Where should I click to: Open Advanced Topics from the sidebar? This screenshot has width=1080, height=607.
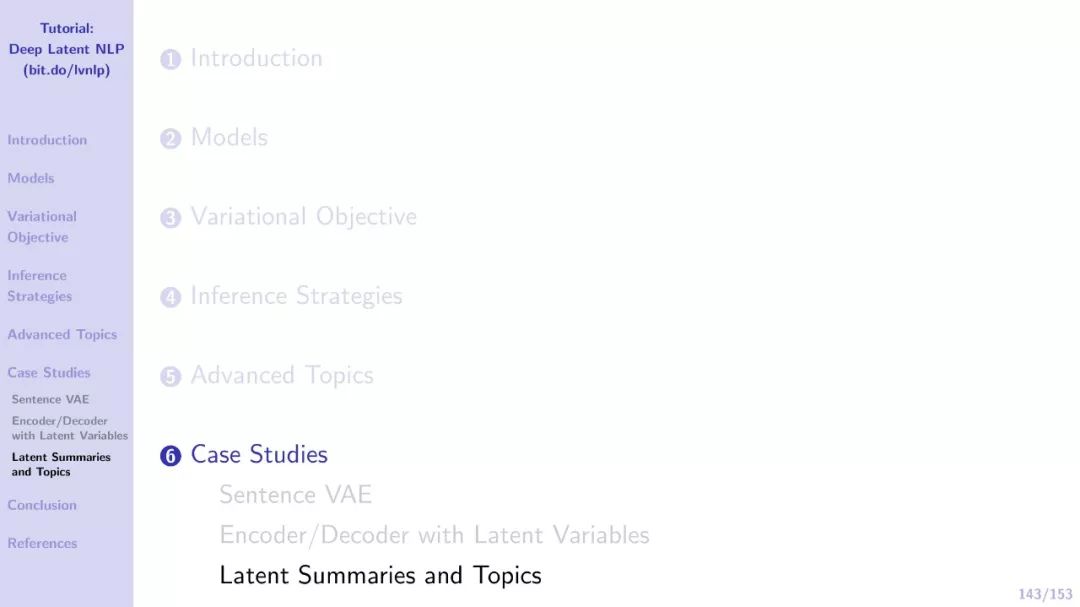click(x=62, y=334)
